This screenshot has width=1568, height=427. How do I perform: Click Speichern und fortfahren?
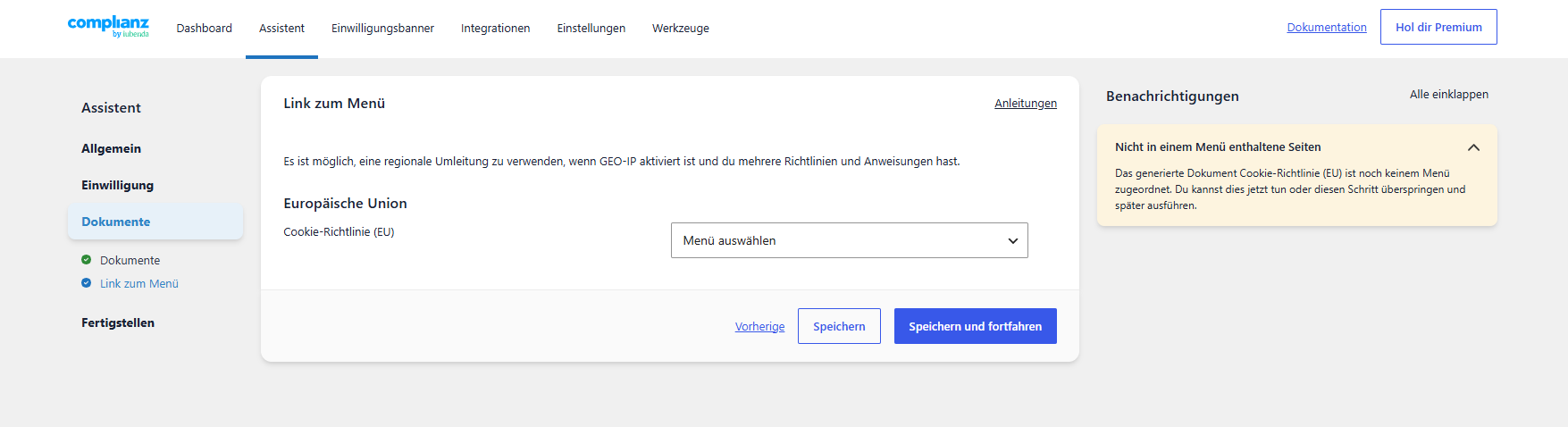975,326
